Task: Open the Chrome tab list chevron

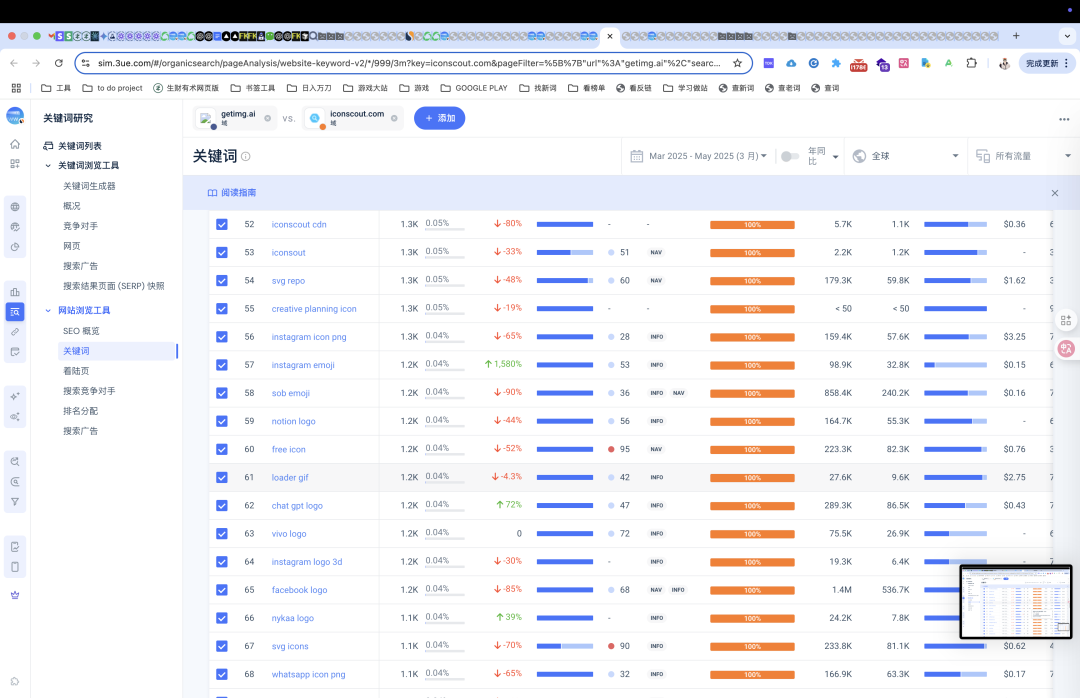Action: [x=1068, y=36]
